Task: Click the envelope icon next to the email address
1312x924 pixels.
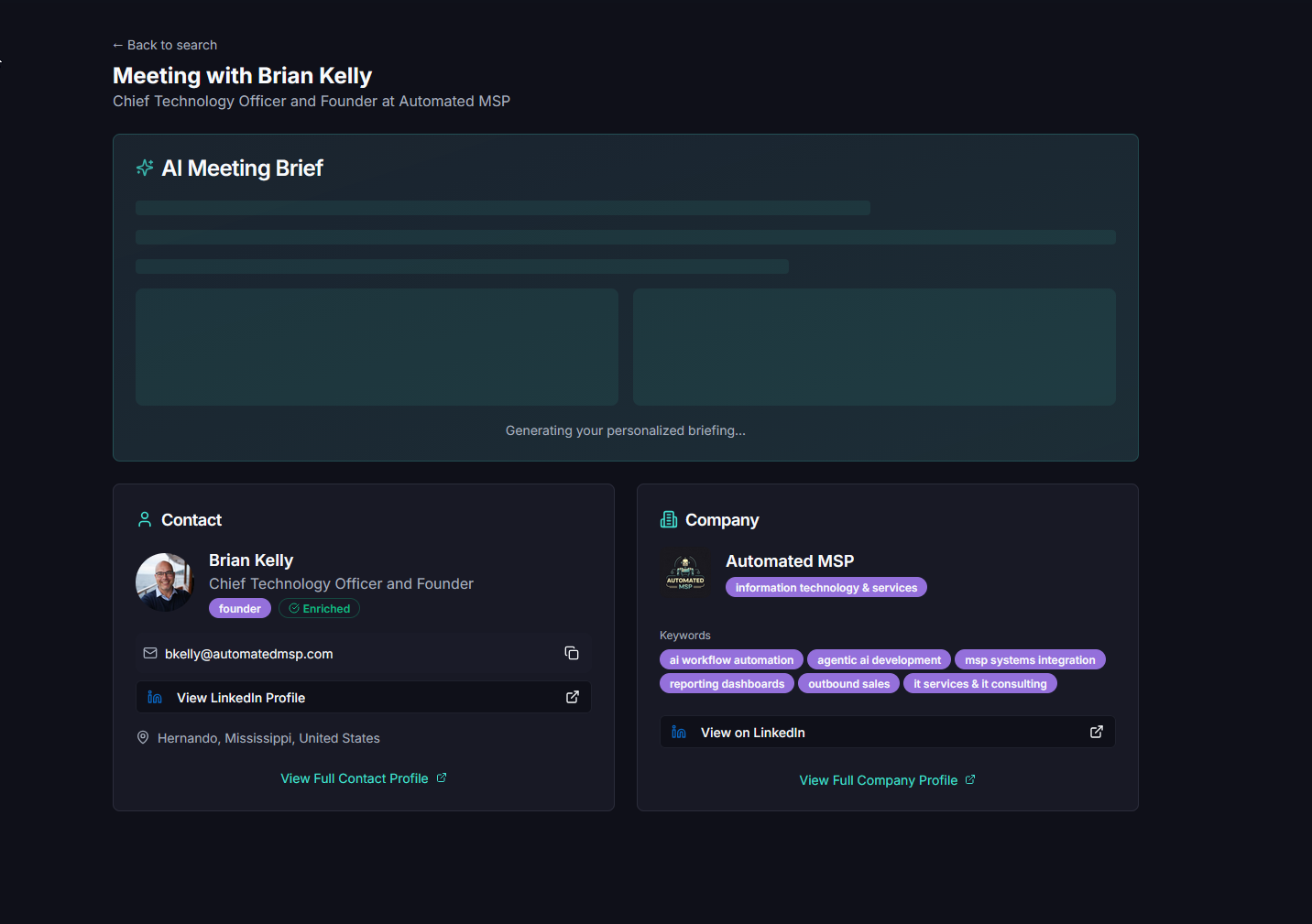Action: [x=150, y=653]
